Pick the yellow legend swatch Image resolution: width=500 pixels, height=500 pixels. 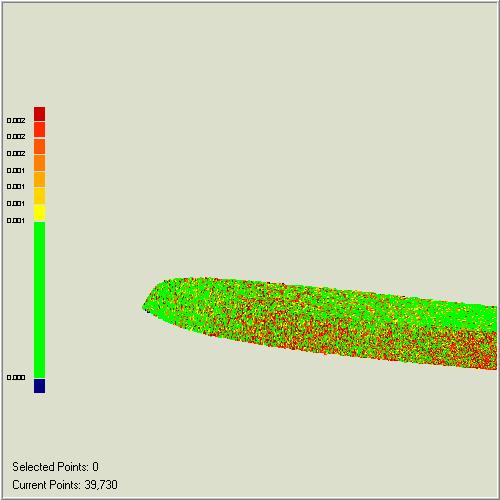click(x=39, y=213)
